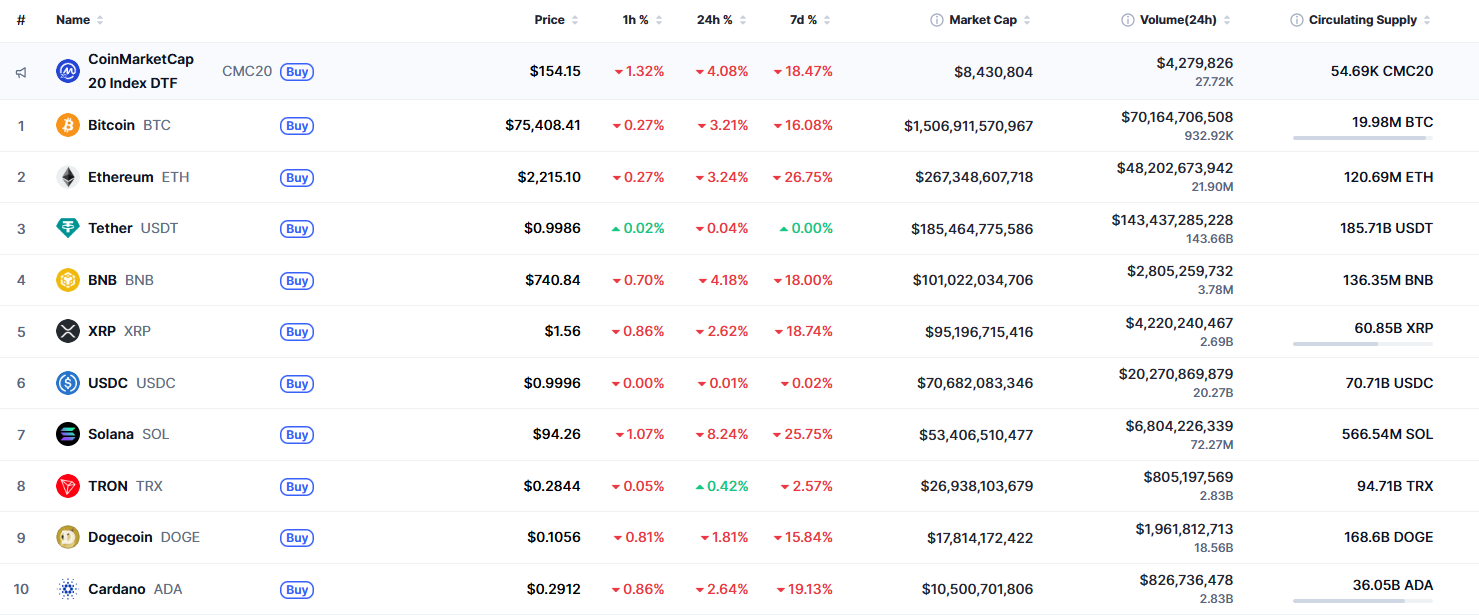Select the Ethereum coin icon
This screenshot has width=1479, height=615.
(66, 177)
